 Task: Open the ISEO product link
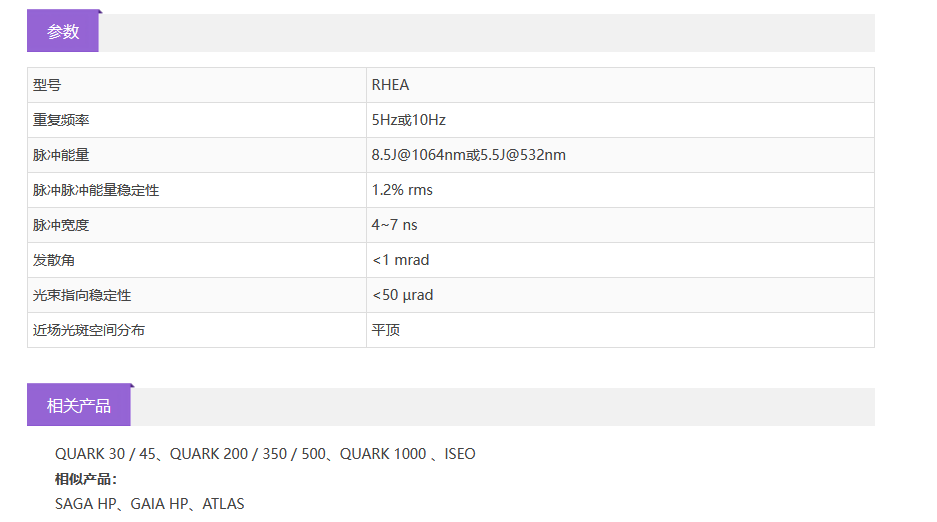[x=460, y=454]
